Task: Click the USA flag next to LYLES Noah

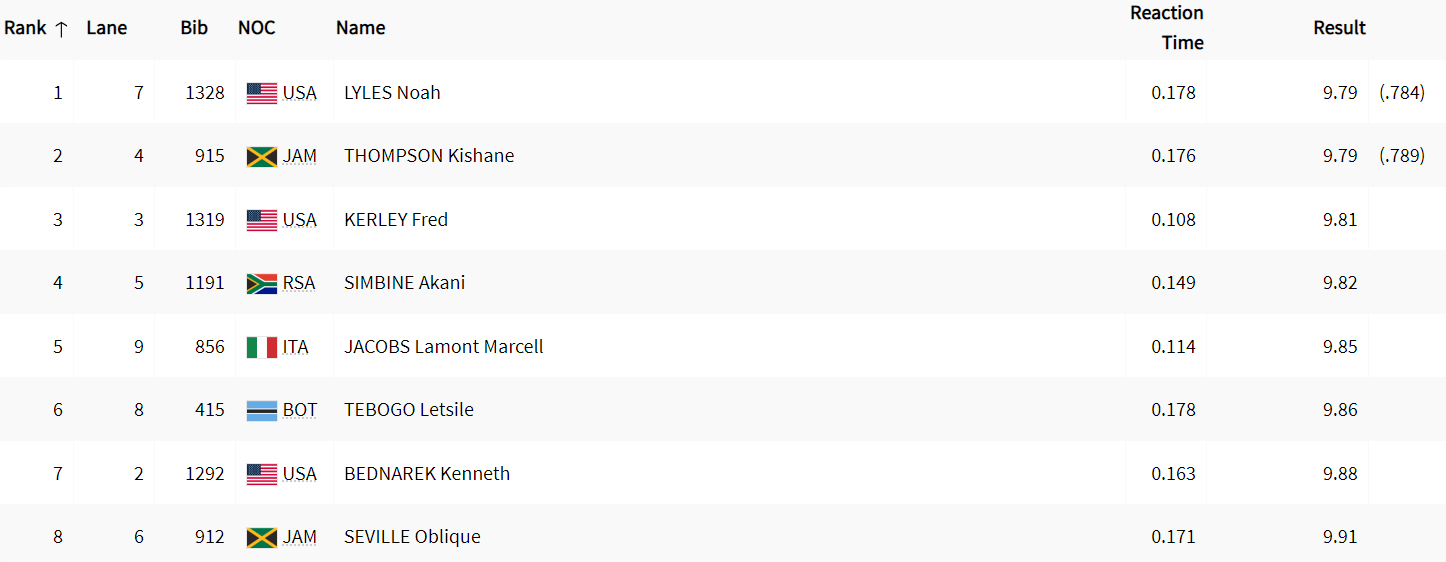Action: pyautogui.click(x=261, y=93)
